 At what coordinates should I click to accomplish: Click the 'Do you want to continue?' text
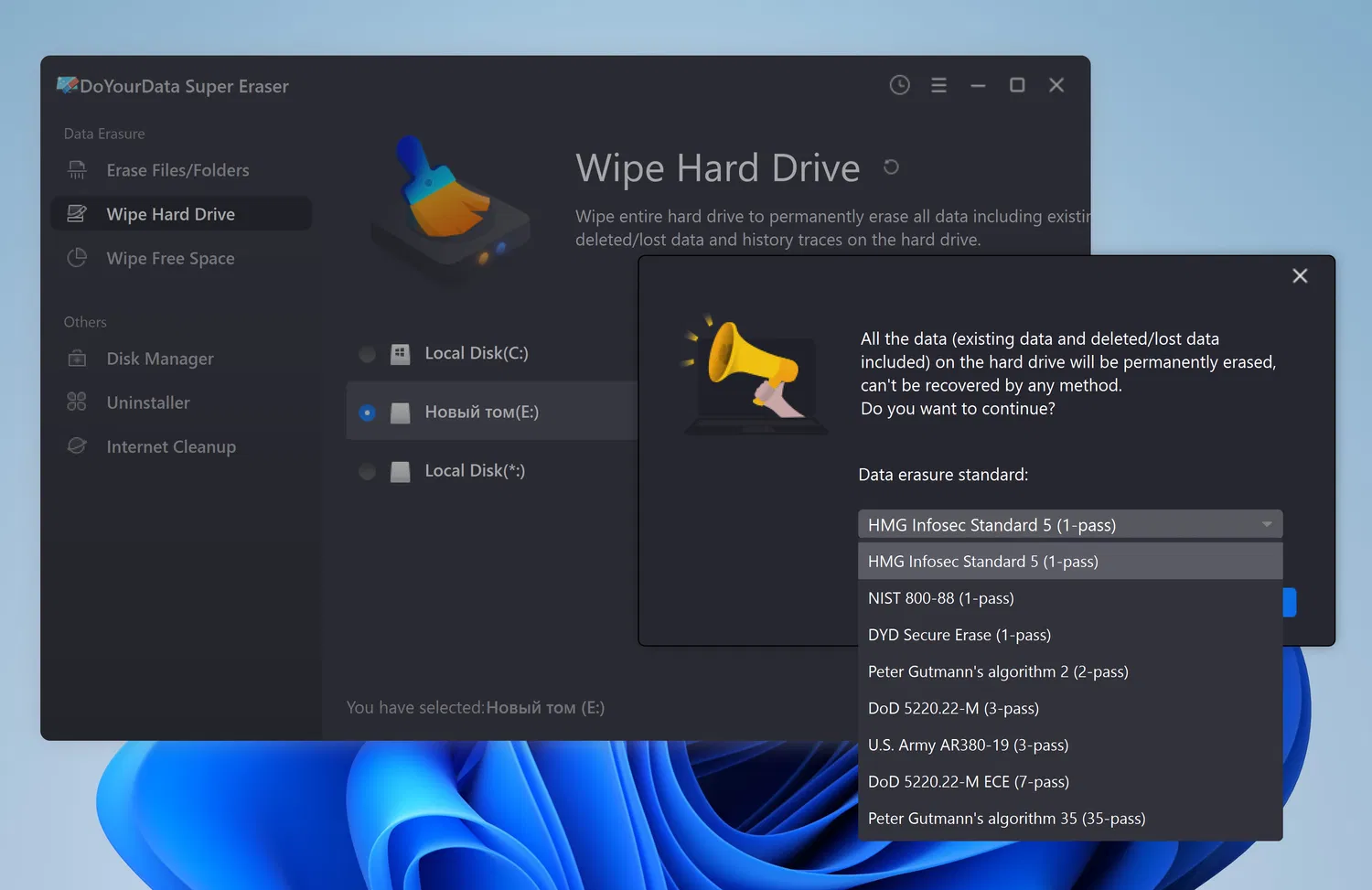(958, 409)
